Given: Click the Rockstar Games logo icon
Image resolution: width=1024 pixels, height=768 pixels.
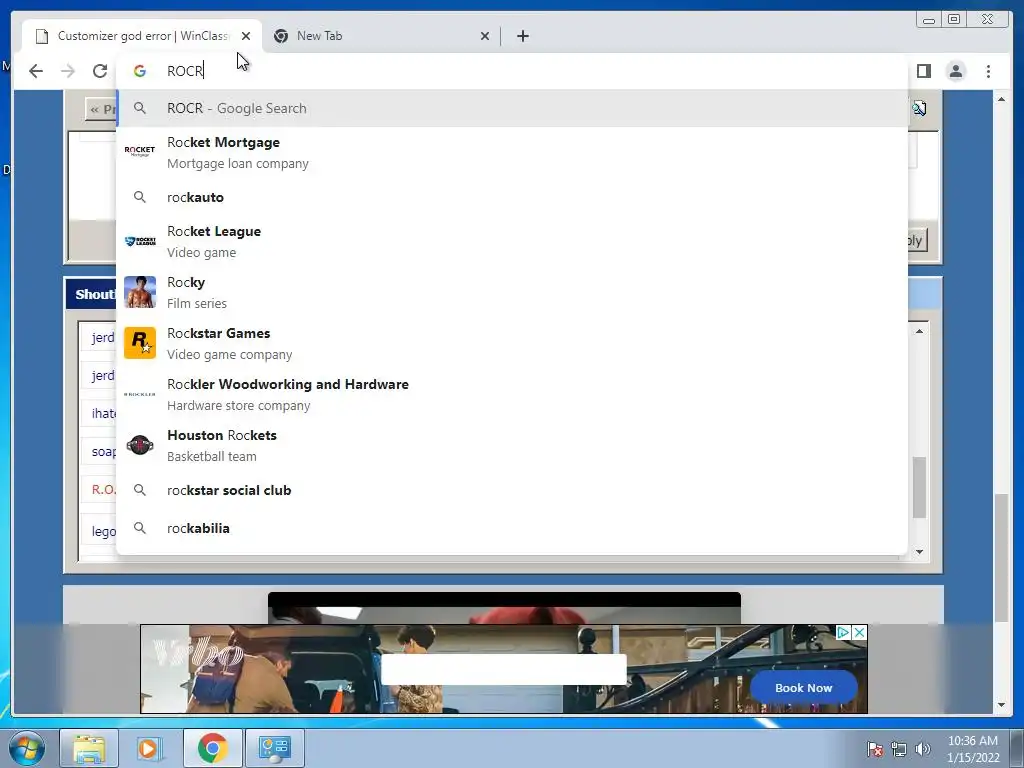Looking at the screenshot, I should [140, 343].
